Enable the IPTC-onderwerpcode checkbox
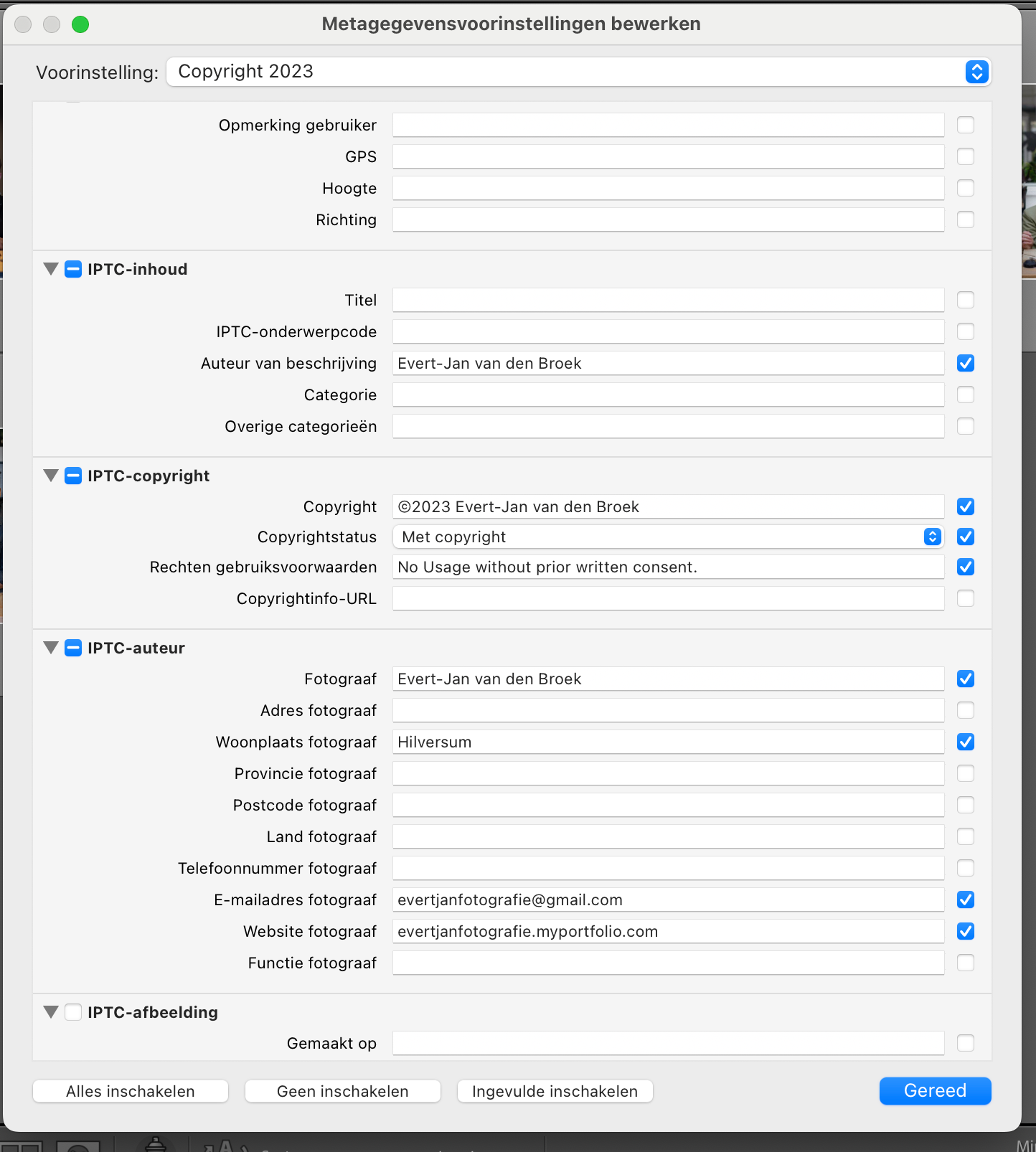Viewport: 1036px width, 1152px height. tap(966, 331)
